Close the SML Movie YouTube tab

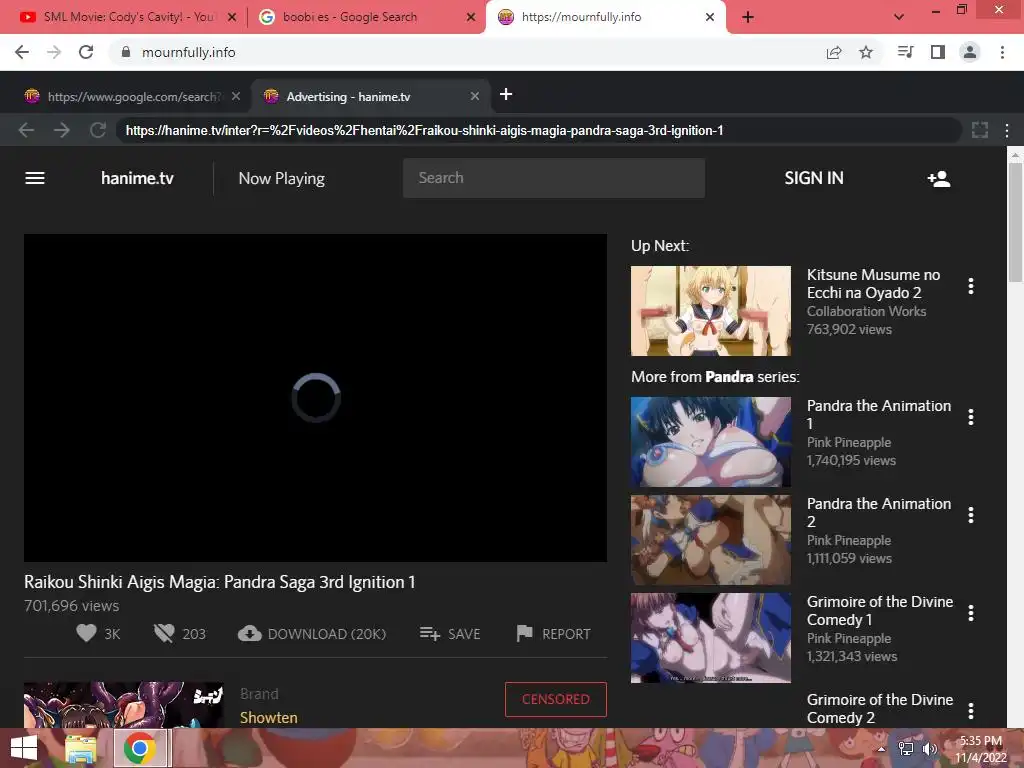pos(232,17)
